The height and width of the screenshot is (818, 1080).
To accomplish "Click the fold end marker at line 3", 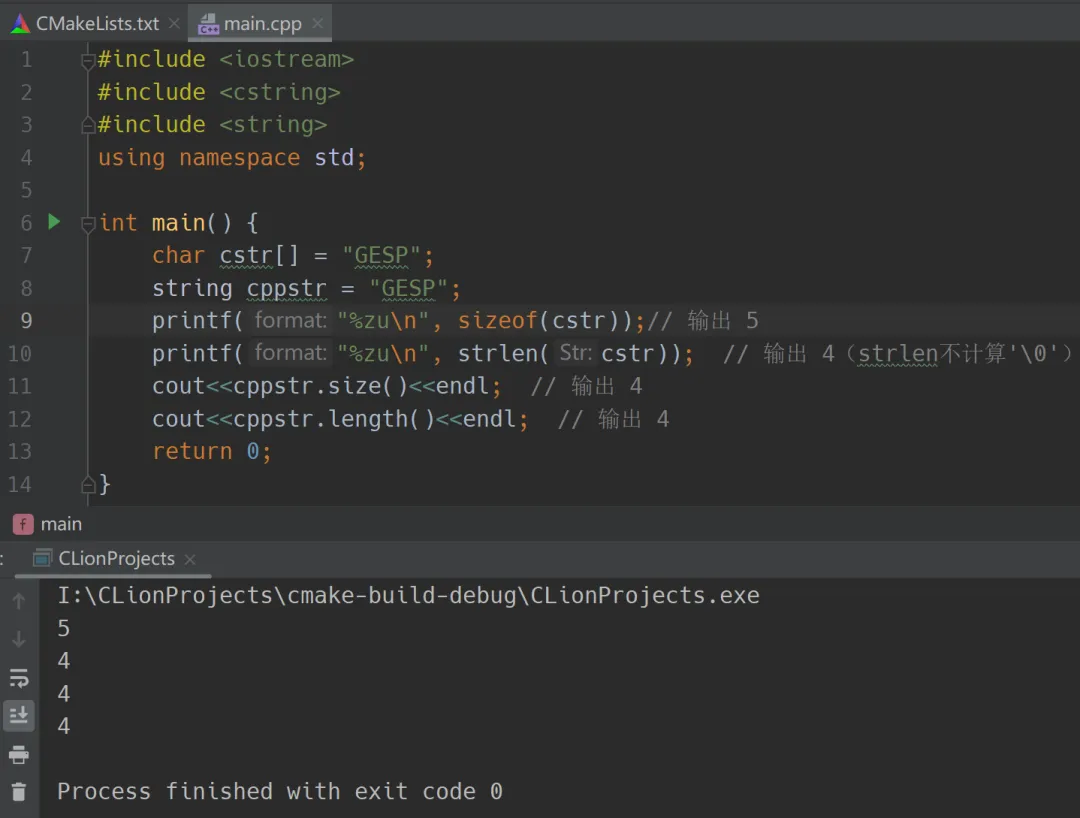I will point(87,125).
